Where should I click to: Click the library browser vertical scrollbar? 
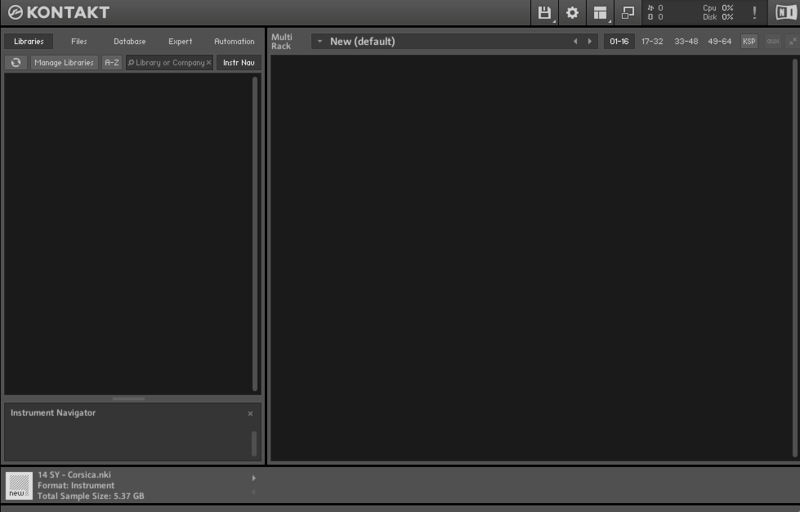pos(255,234)
